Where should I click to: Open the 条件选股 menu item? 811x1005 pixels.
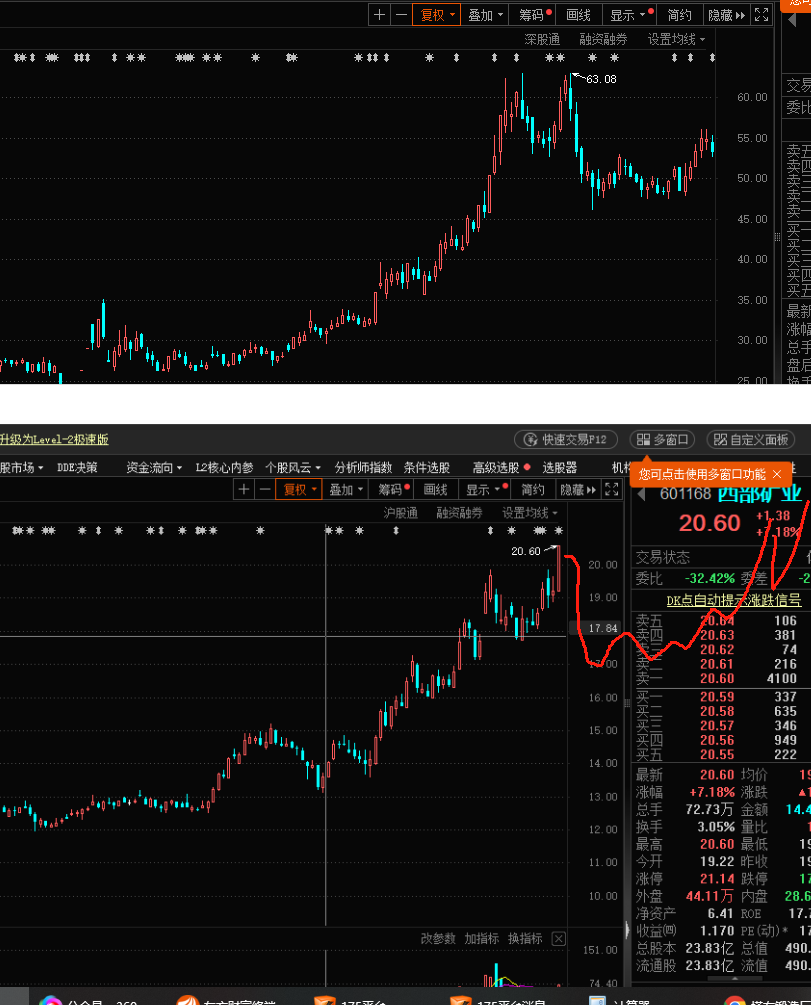(426, 467)
